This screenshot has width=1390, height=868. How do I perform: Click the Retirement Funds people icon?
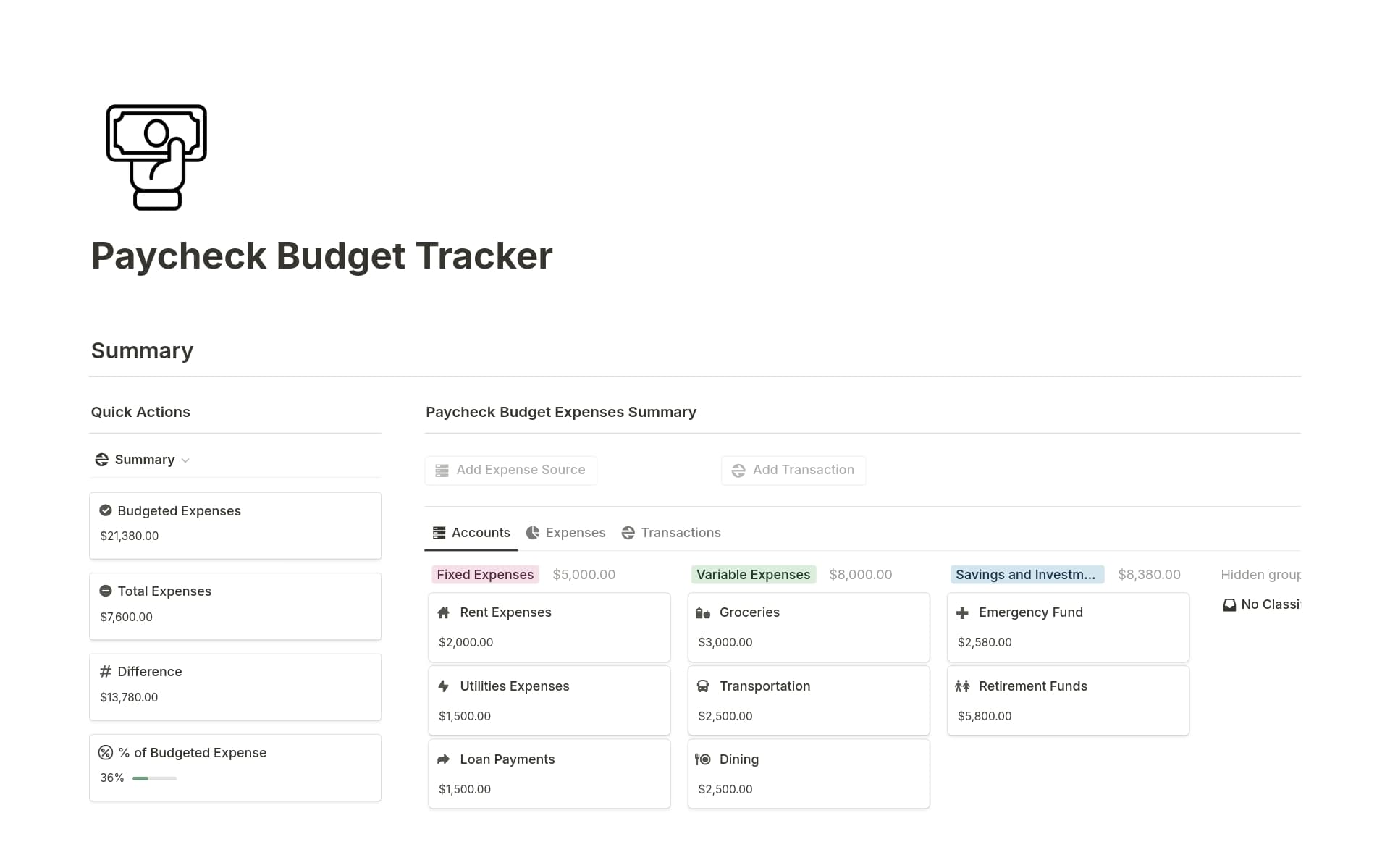coord(962,686)
